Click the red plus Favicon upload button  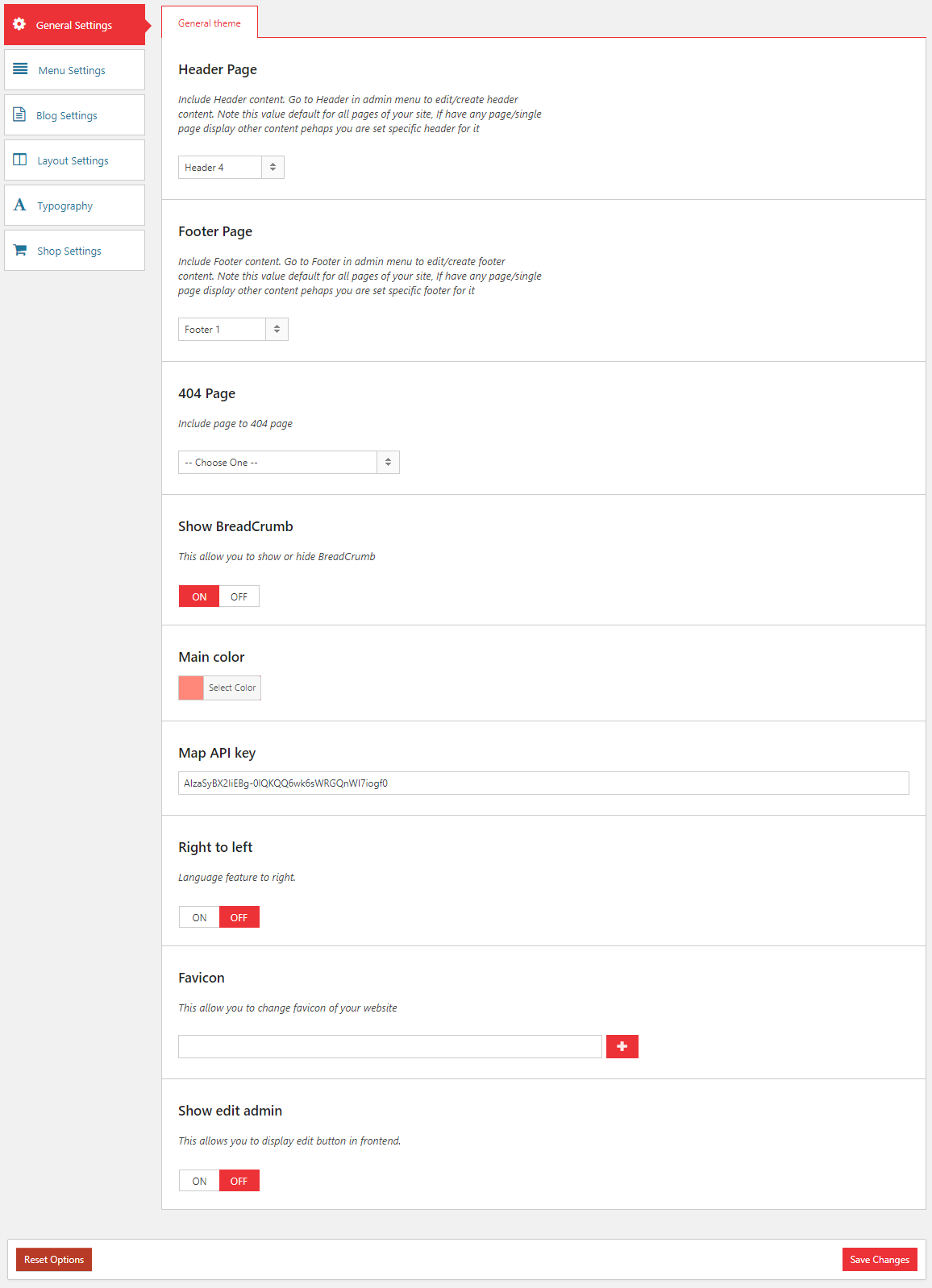pyautogui.click(x=622, y=1046)
